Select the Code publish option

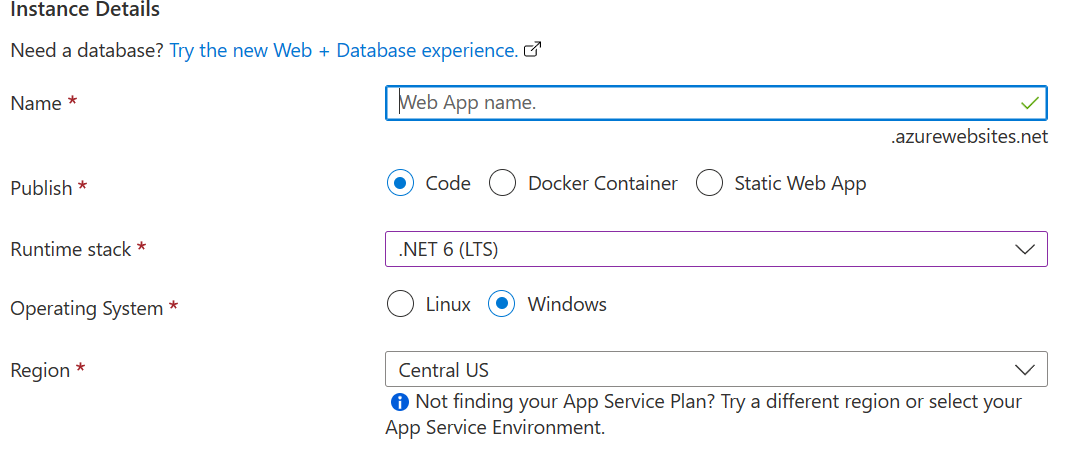400,184
